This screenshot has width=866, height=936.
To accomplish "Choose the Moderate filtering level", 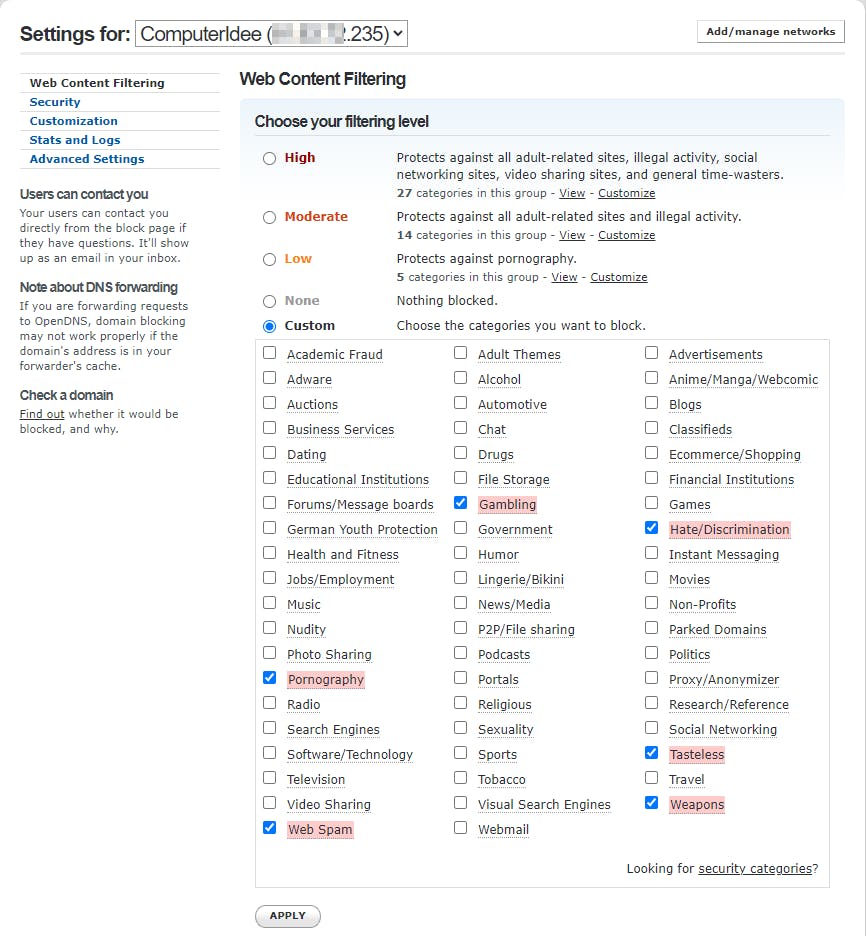I will point(269,217).
